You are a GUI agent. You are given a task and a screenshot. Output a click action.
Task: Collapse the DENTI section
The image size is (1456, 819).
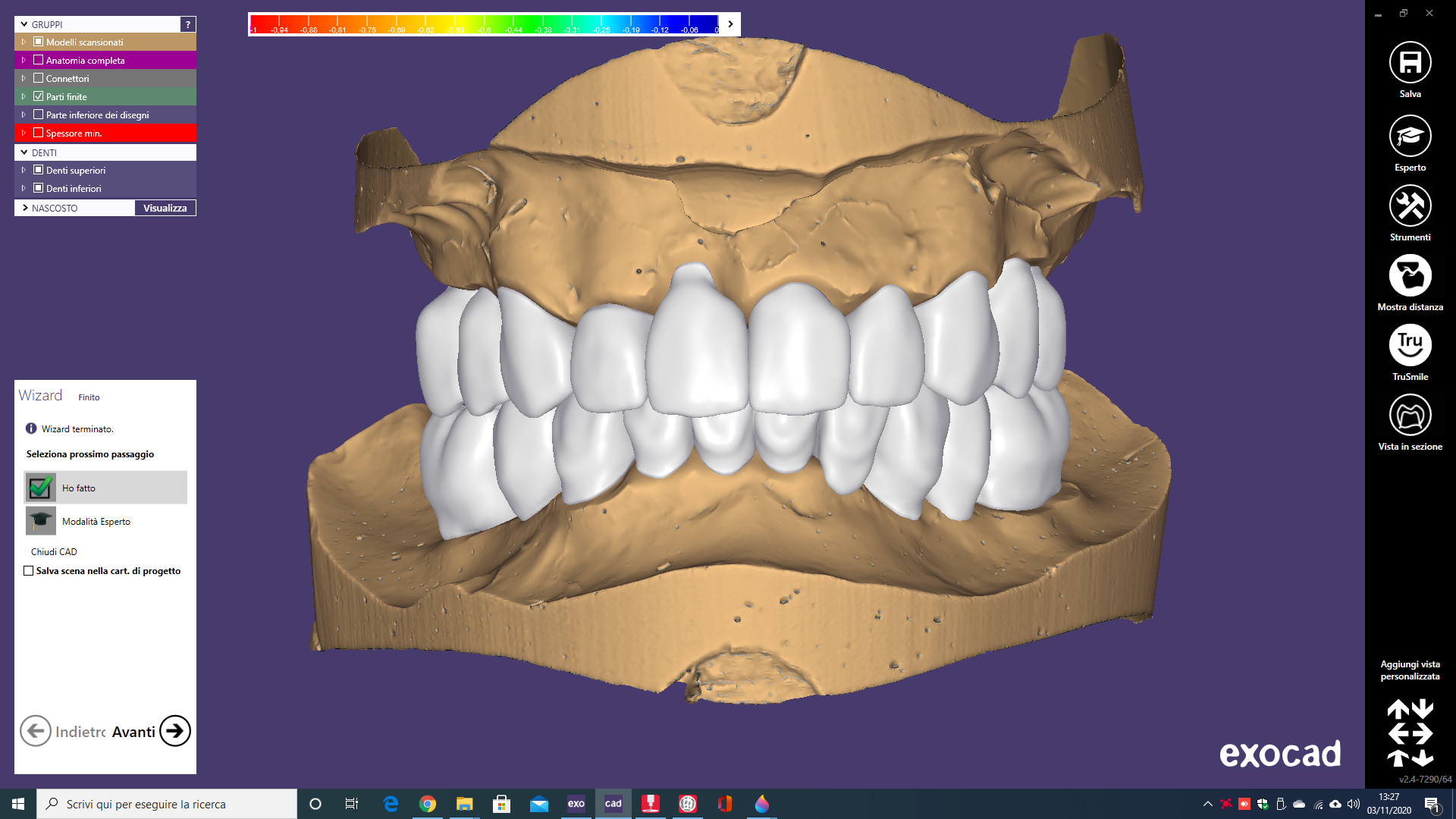tap(24, 152)
